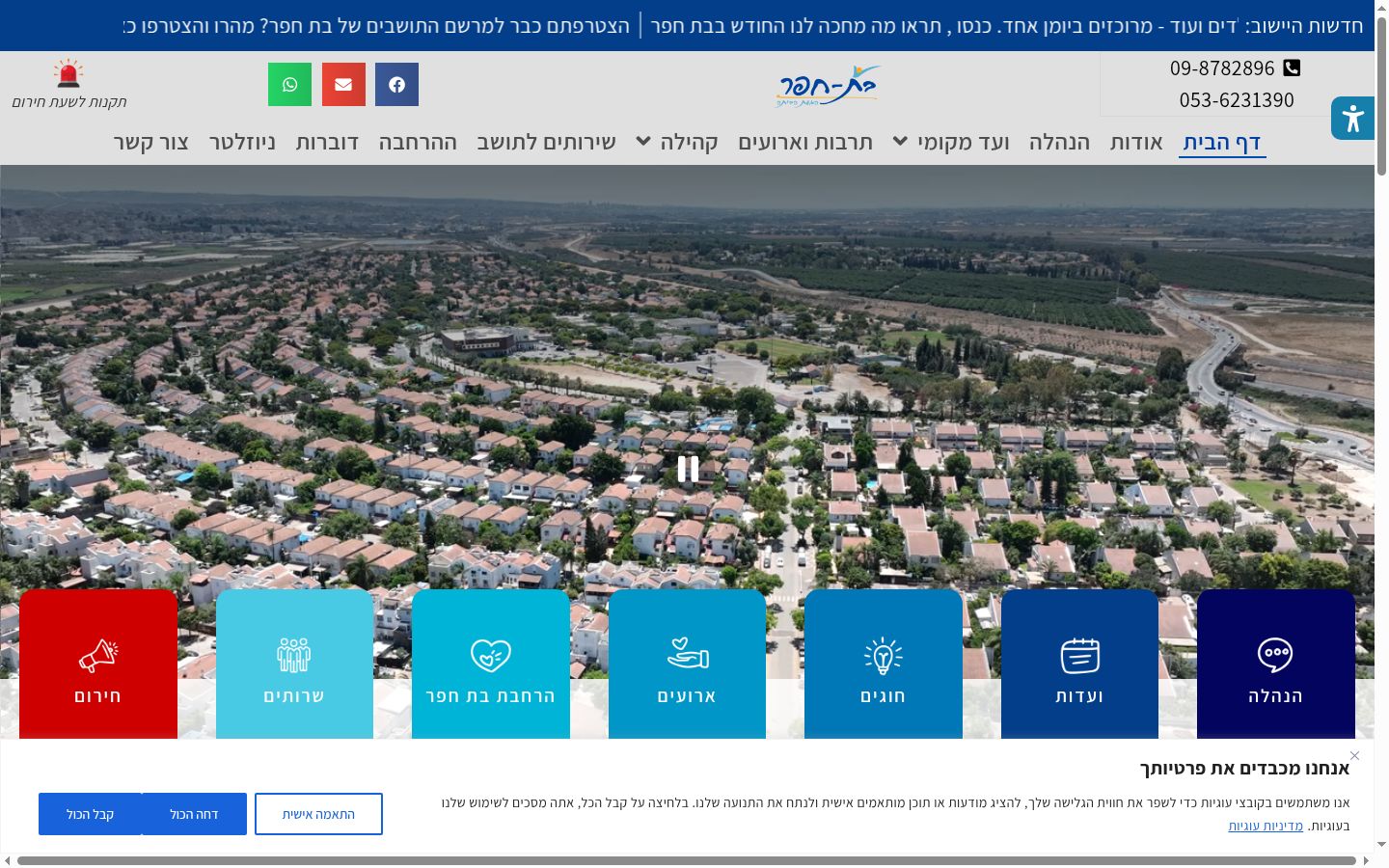
Task: Open the accessibility wheelchair widget
Action: pyautogui.click(x=1352, y=119)
